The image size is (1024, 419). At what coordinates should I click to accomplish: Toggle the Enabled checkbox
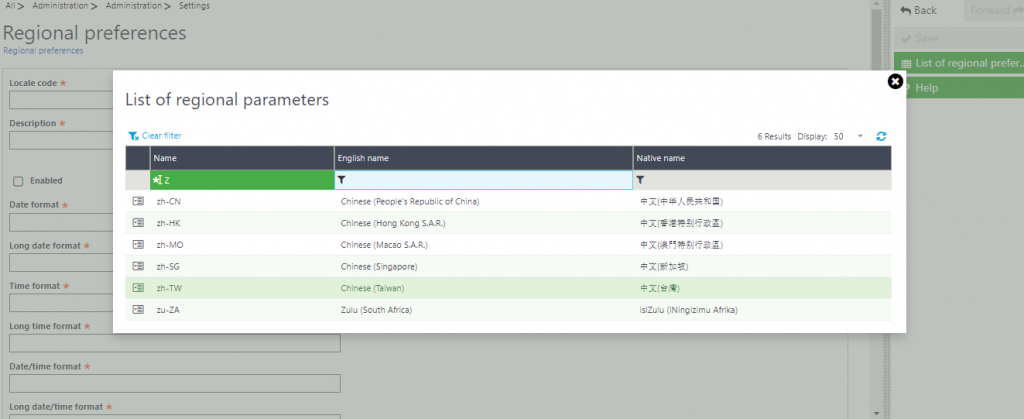pos(18,181)
